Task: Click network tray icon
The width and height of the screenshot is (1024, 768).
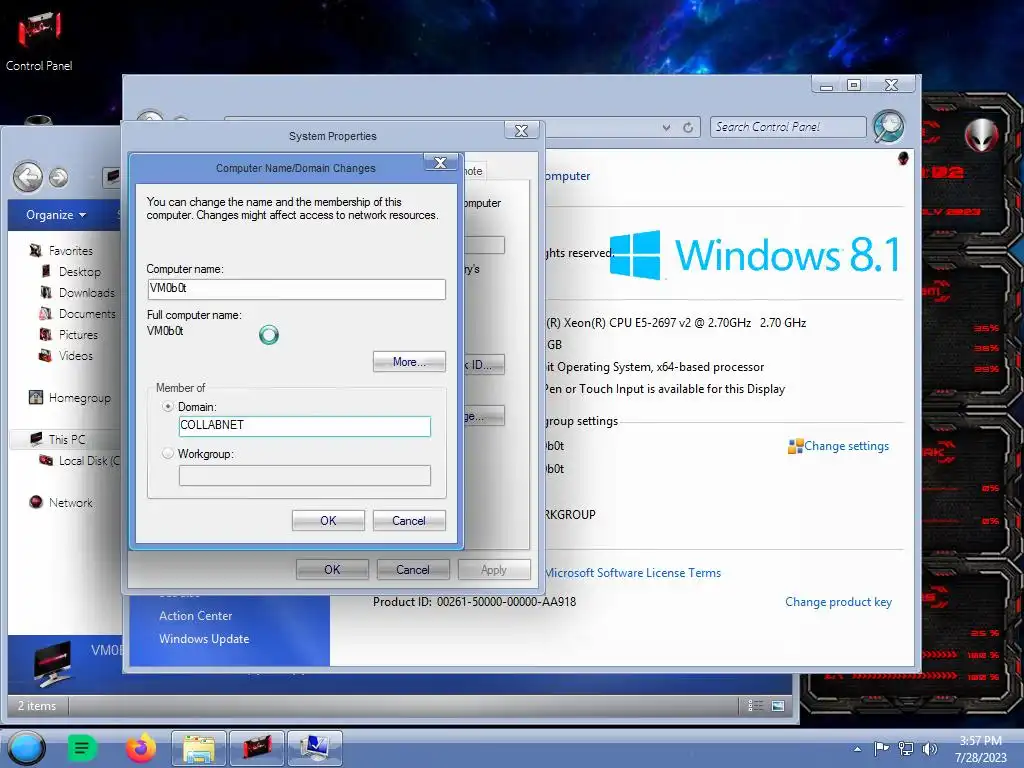Action: (x=906, y=748)
